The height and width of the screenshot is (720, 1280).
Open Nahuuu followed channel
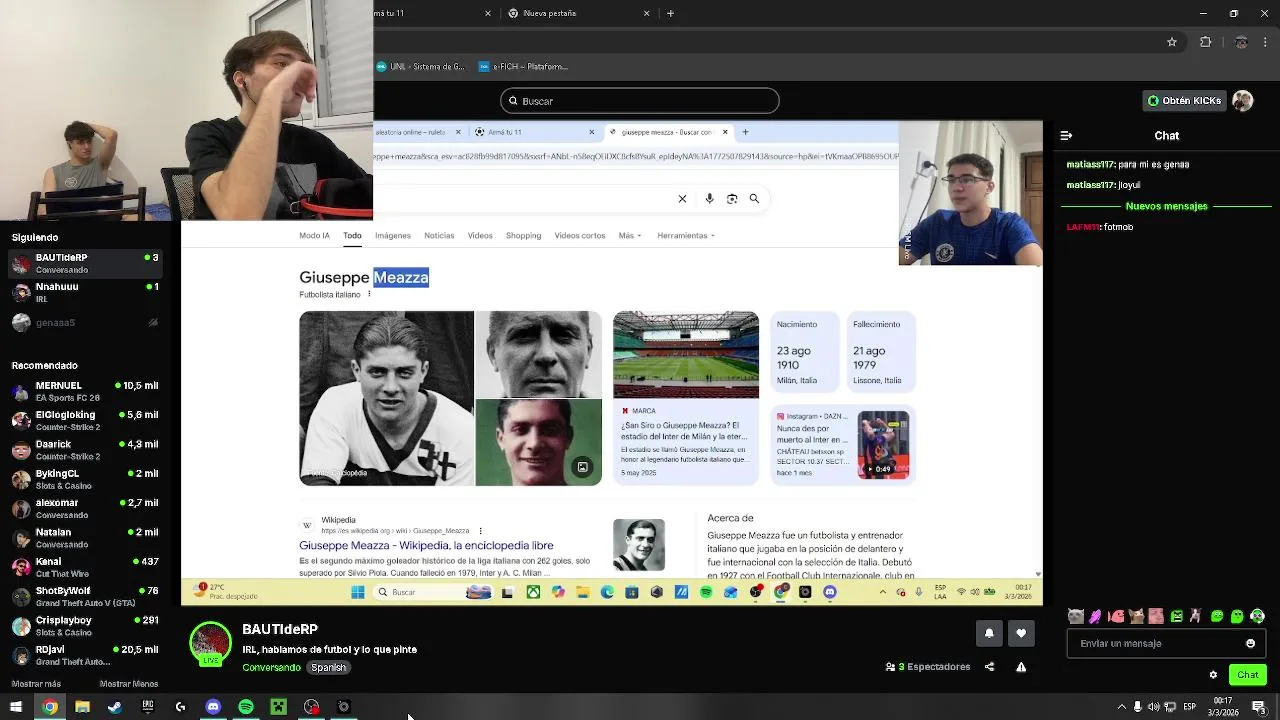tap(85, 292)
